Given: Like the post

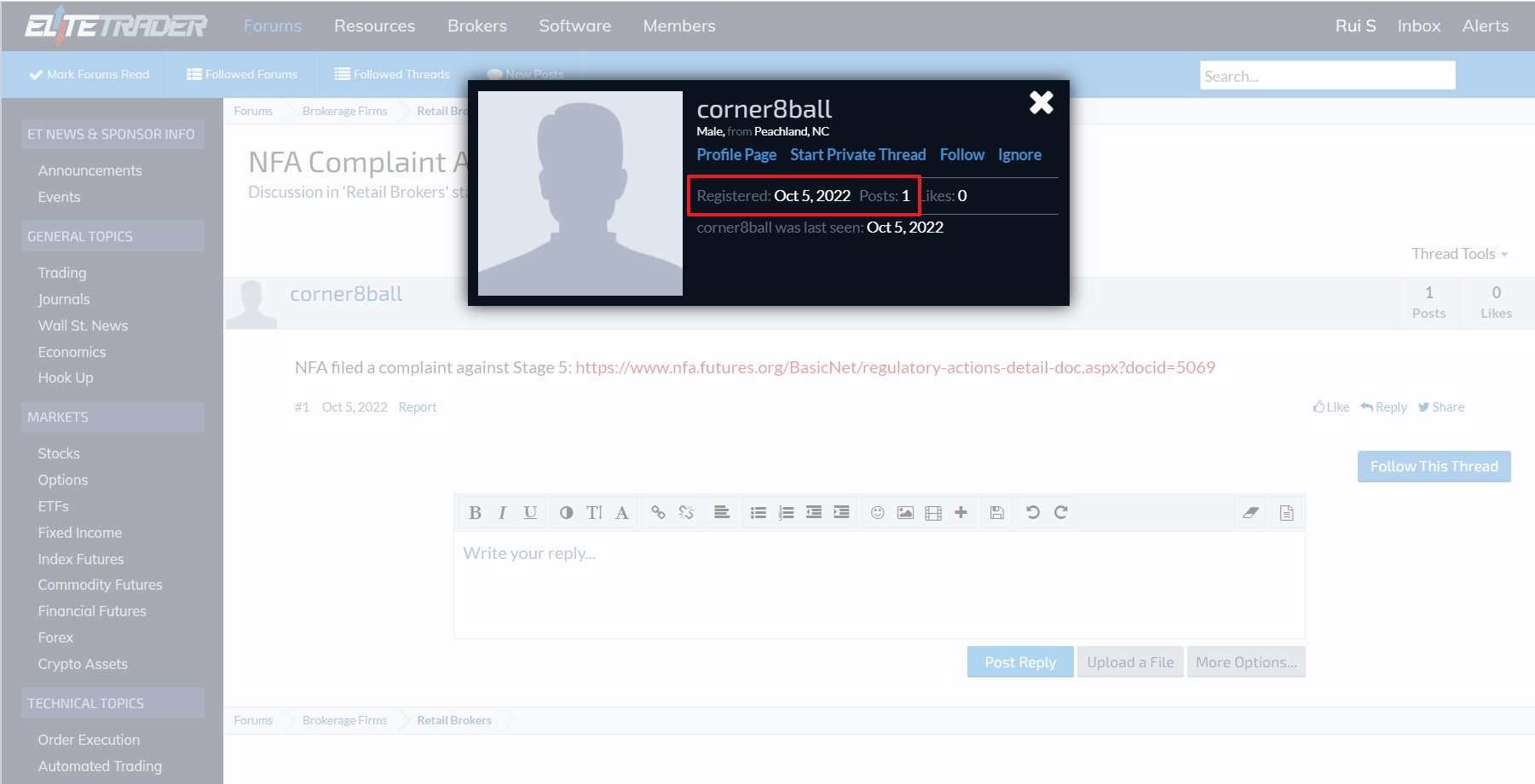Looking at the screenshot, I should (1331, 407).
